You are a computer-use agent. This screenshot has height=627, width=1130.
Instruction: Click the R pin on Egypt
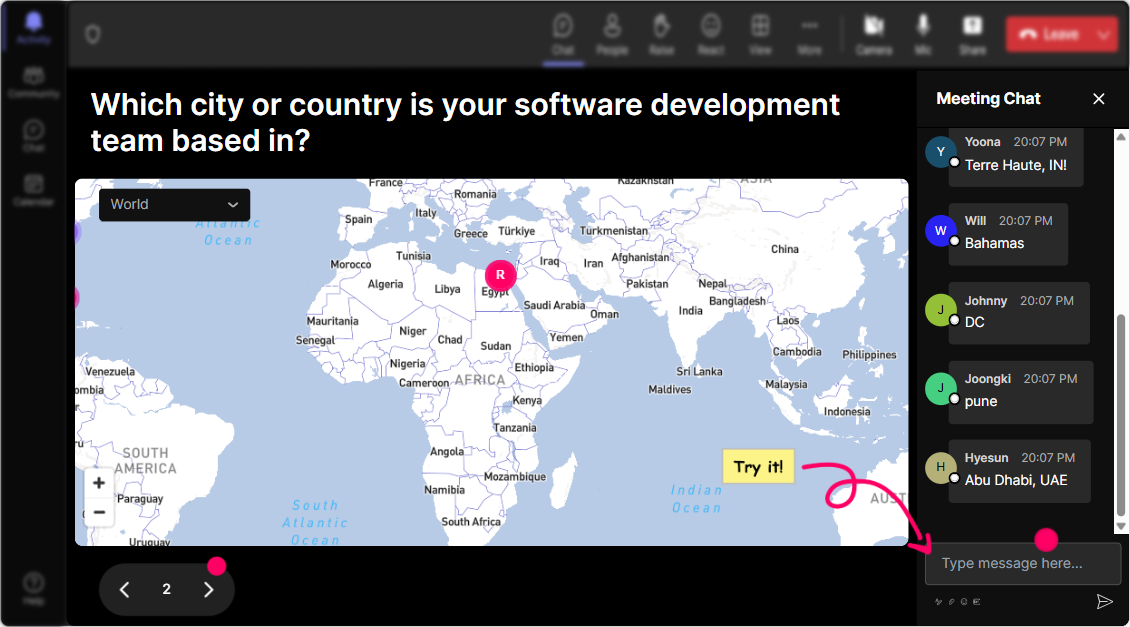[x=500, y=275]
